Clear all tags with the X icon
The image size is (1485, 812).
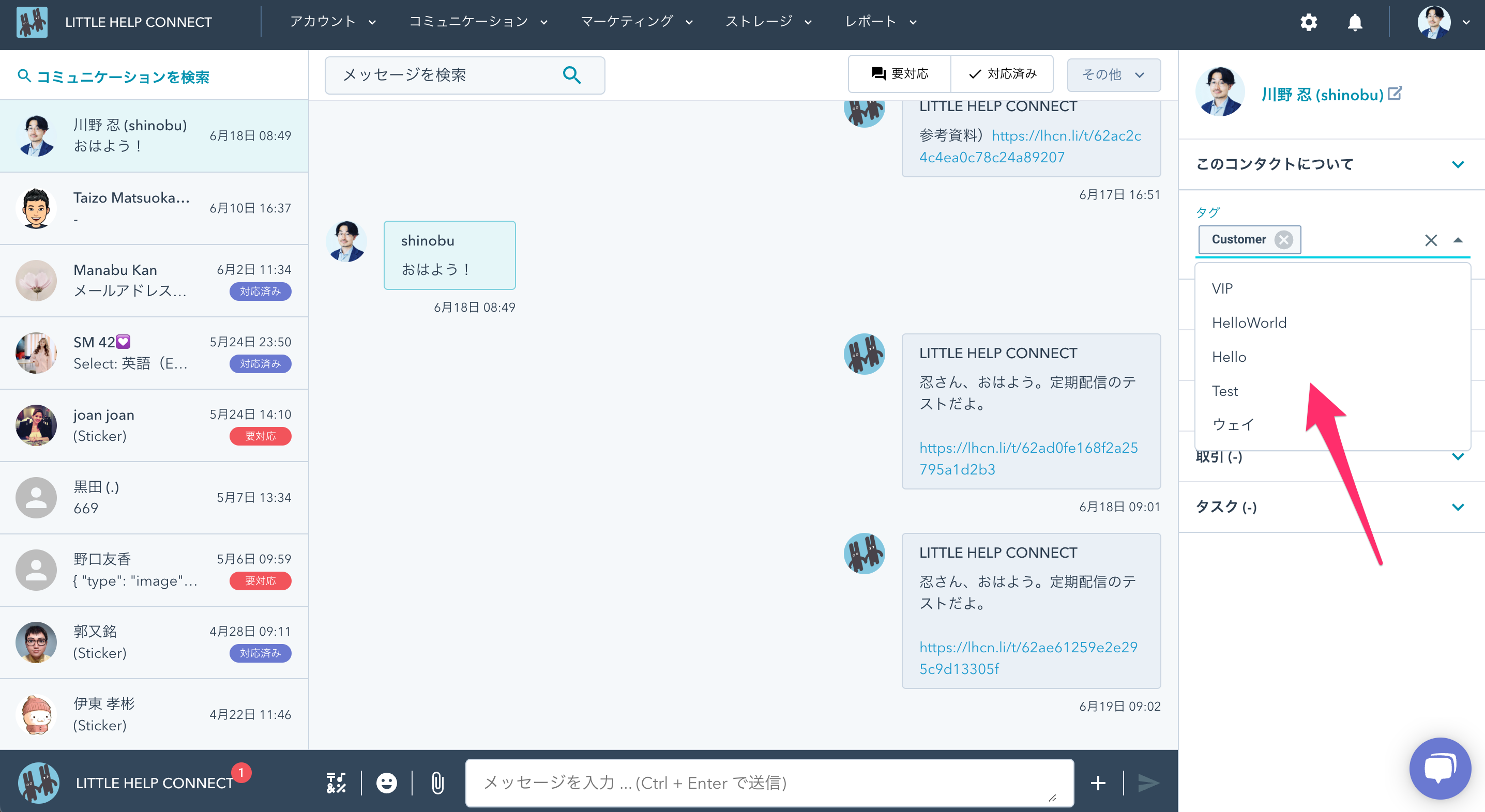[x=1431, y=240]
